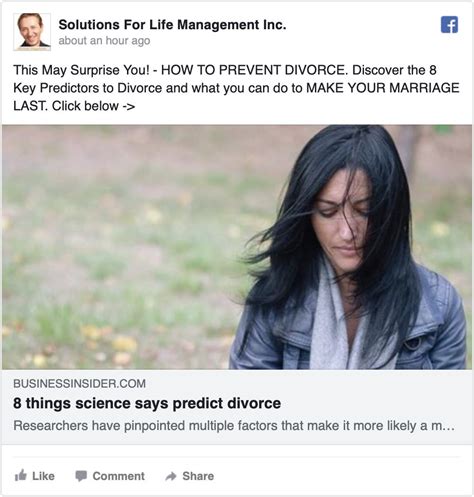Like the post via Like label
This screenshot has width=474, height=497.
pyautogui.click(x=43, y=476)
